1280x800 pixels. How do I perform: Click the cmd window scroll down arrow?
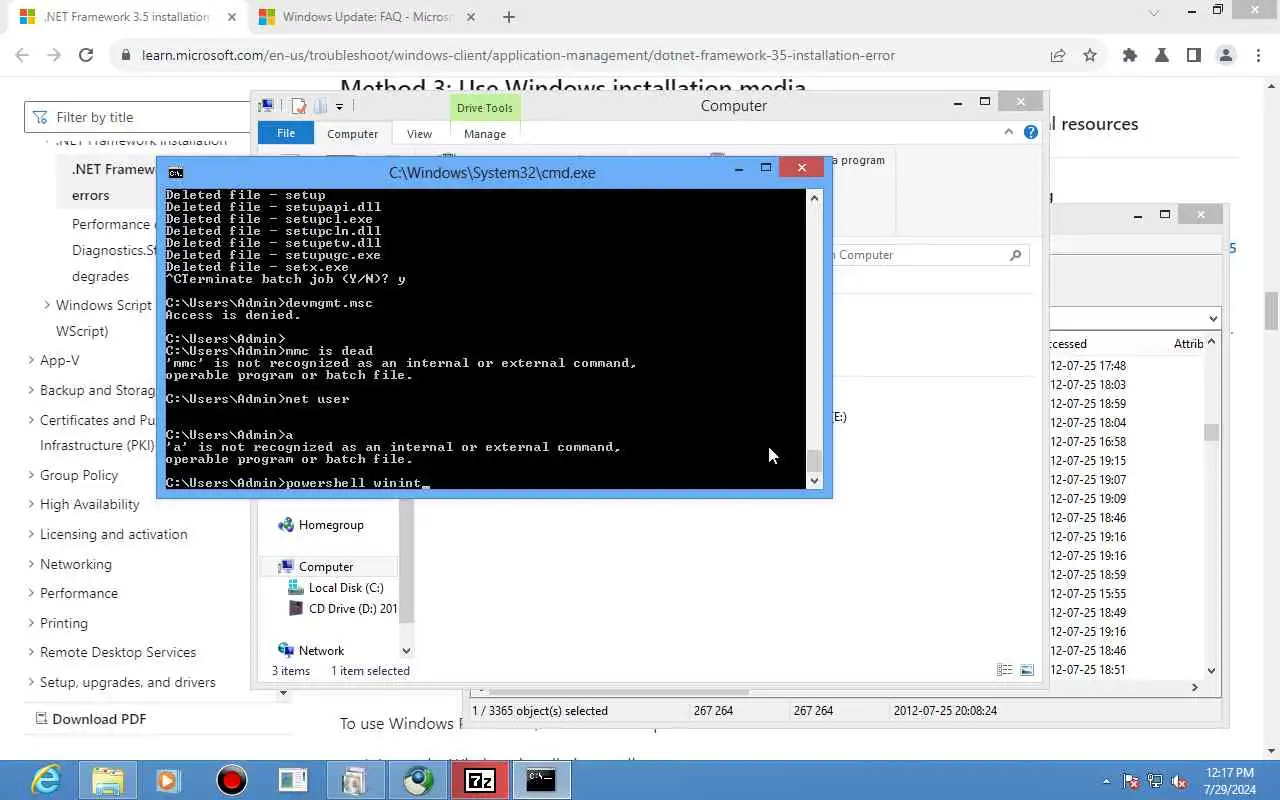[814, 481]
